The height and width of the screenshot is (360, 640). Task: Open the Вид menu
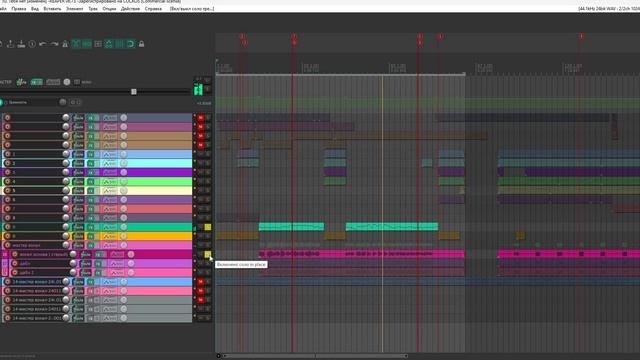point(35,9)
